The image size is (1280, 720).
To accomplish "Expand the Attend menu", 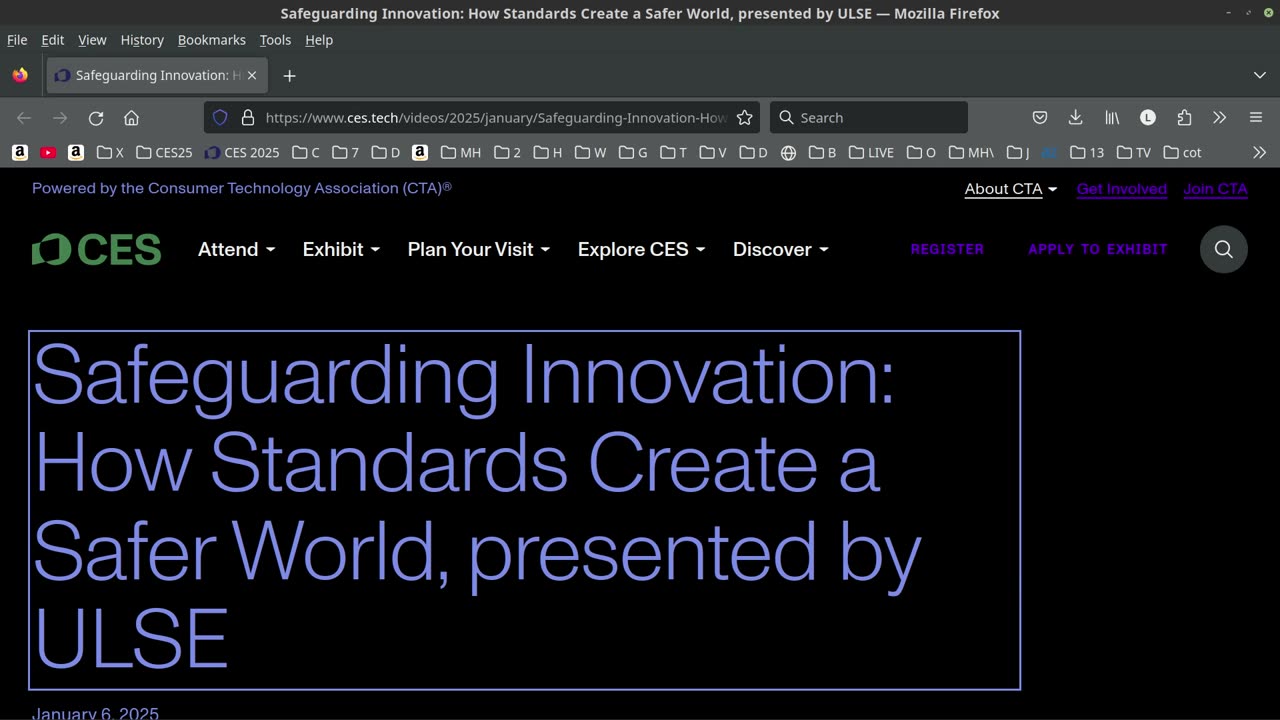I will (x=236, y=250).
